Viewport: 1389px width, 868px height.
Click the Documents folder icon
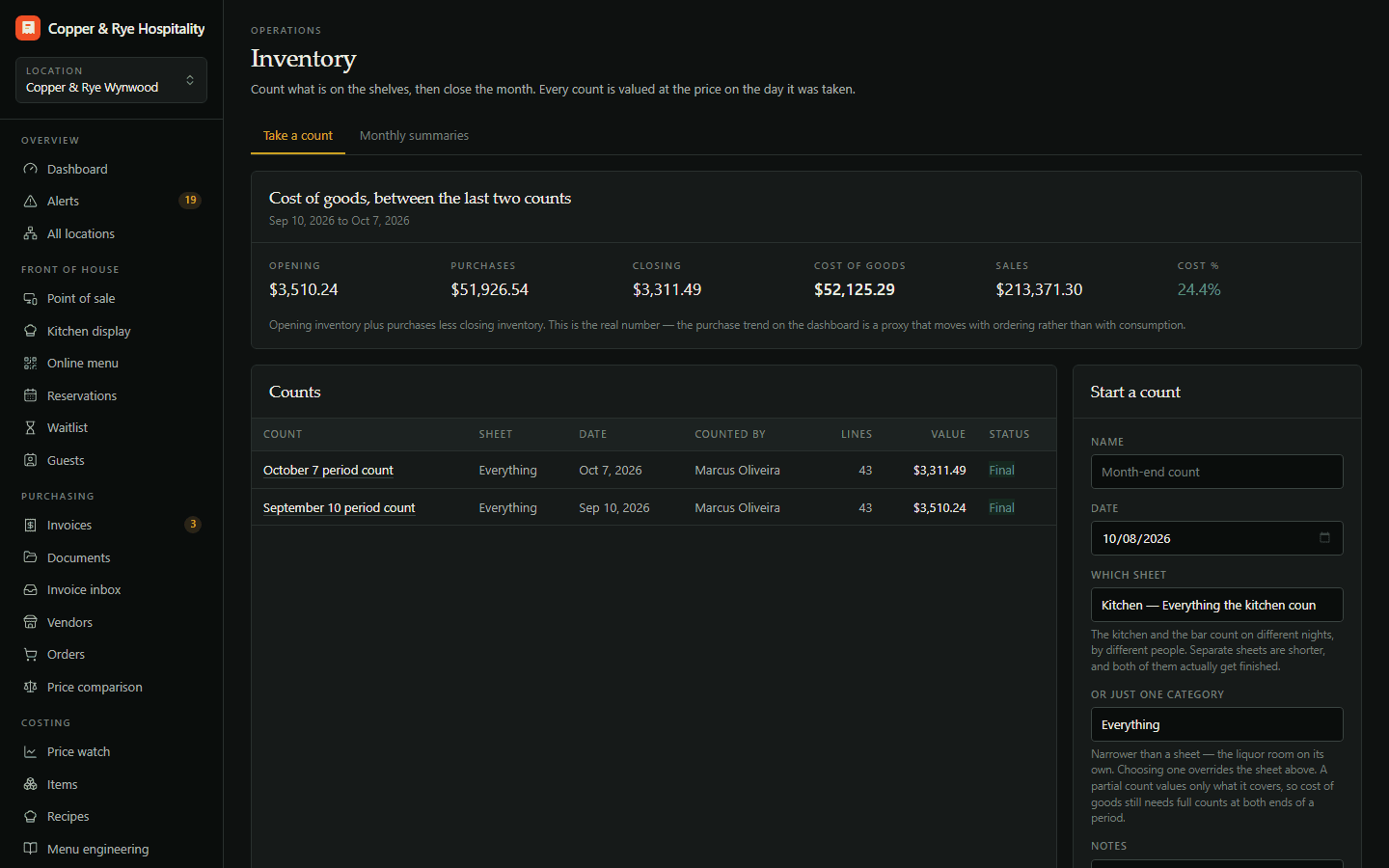click(30, 557)
